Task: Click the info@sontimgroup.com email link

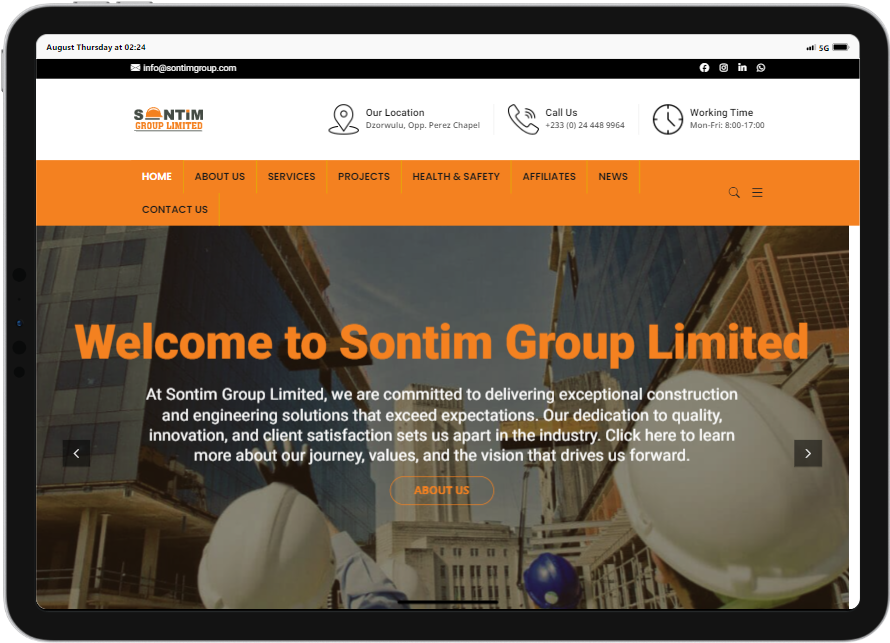Action: click(190, 68)
